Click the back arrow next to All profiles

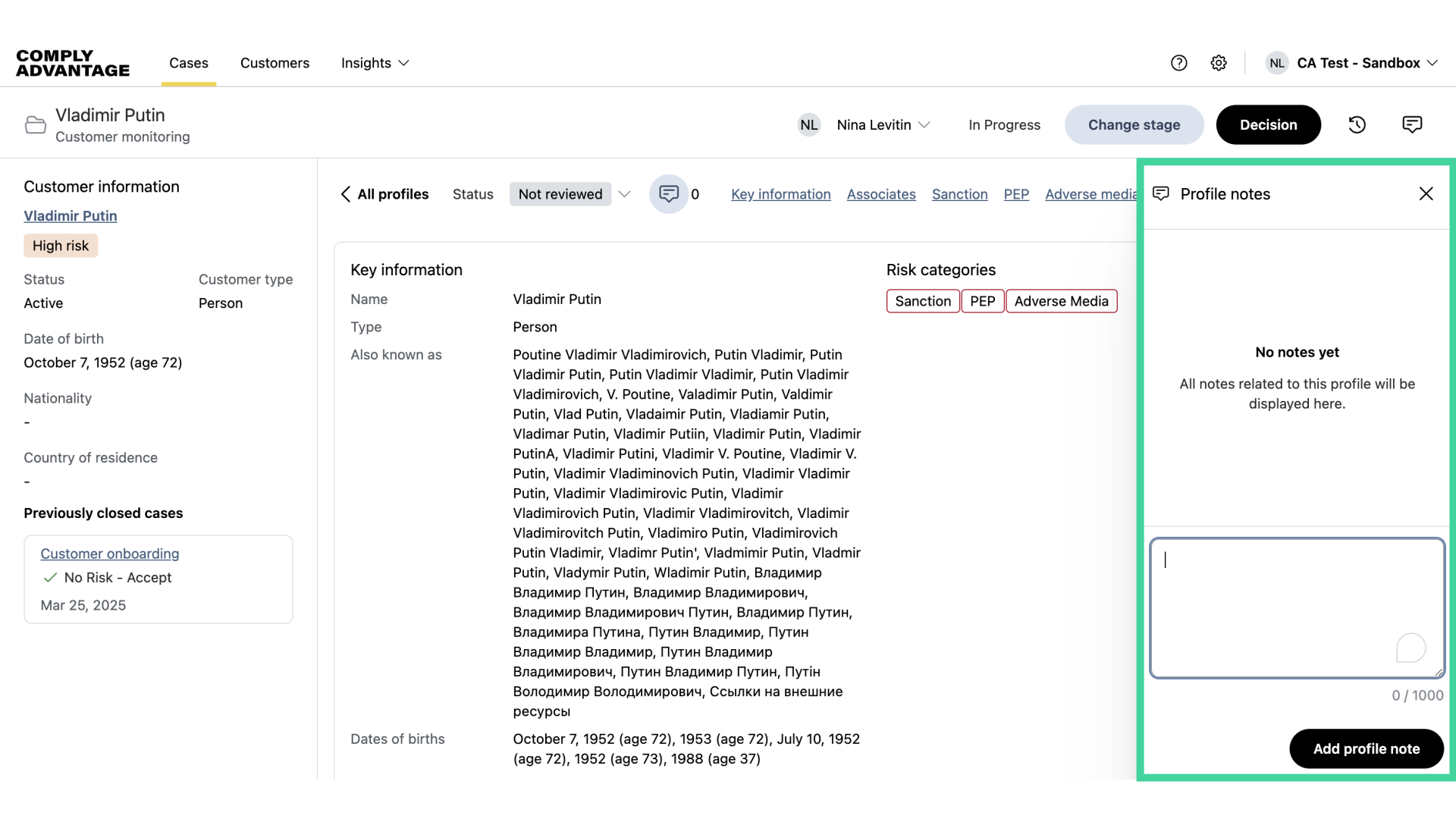coord(346,194)
